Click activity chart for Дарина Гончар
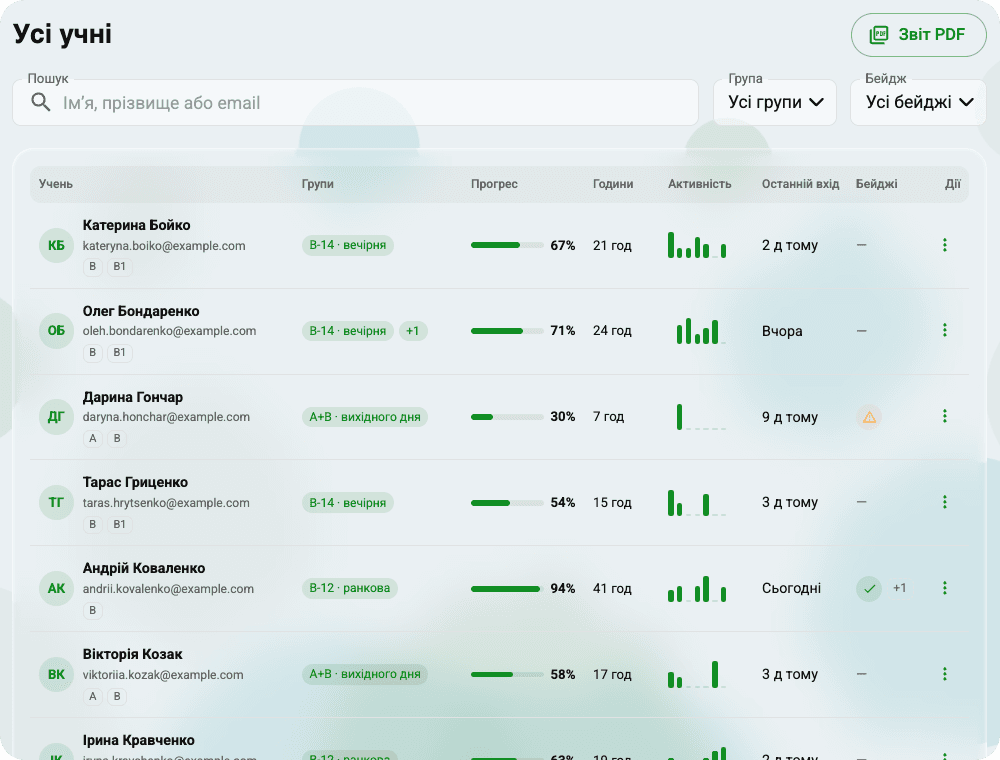The image size is (1000, 760). pos(697,417)
